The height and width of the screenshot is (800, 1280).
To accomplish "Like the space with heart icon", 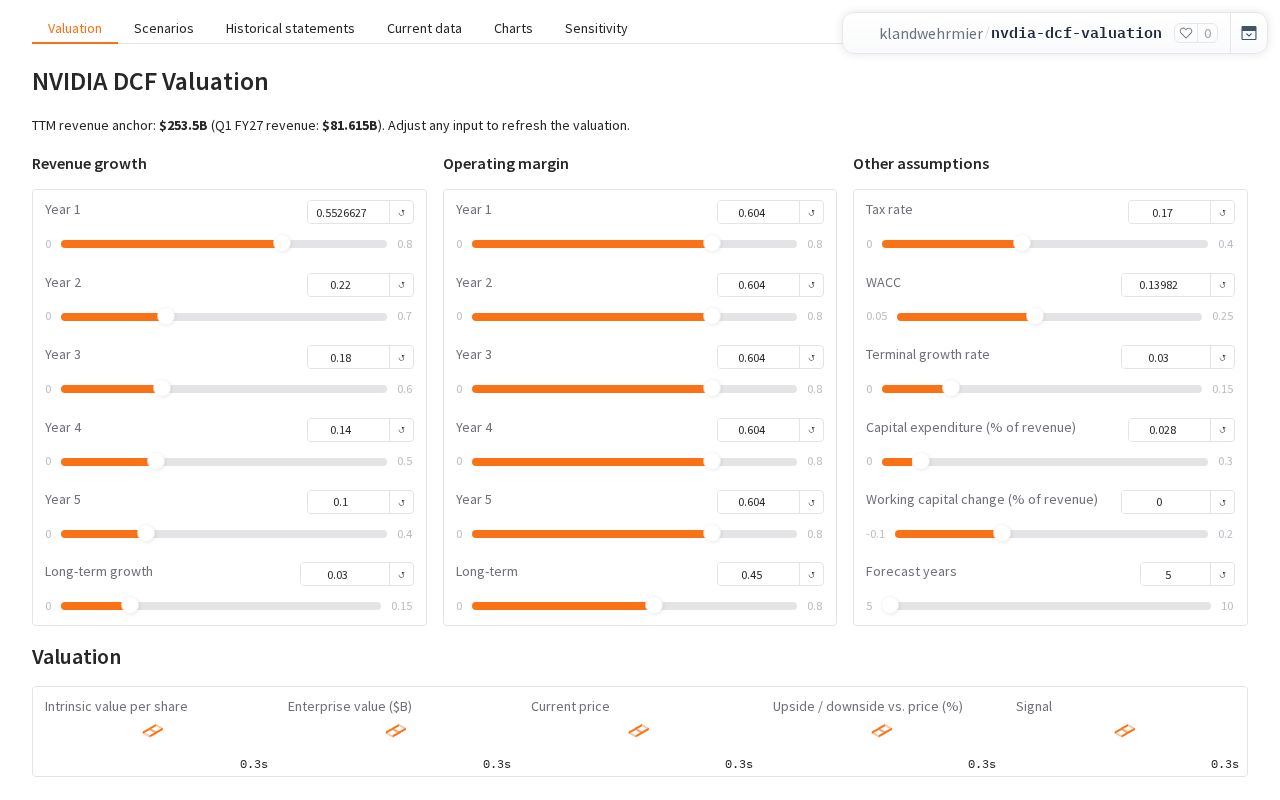I will [x=1186, y=33].
